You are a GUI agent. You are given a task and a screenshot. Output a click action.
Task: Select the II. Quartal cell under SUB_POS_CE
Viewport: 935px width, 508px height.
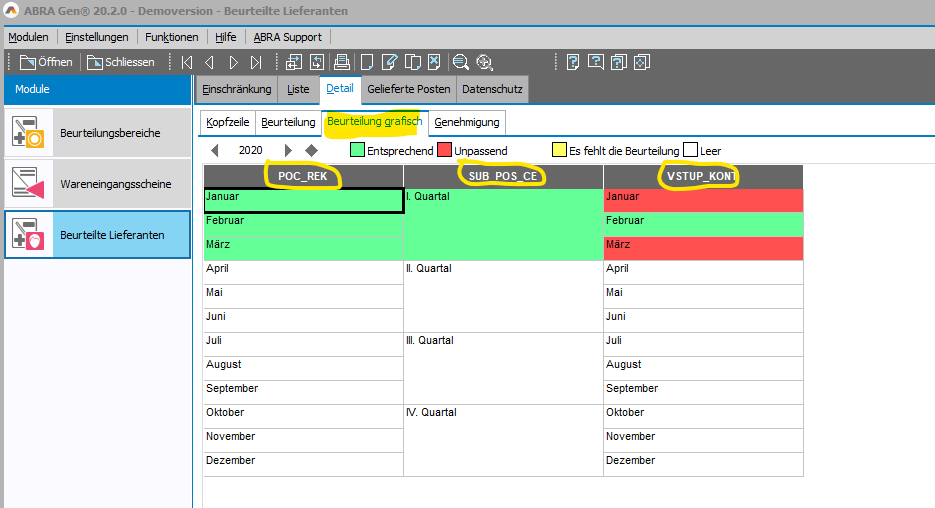coord(503,296)
